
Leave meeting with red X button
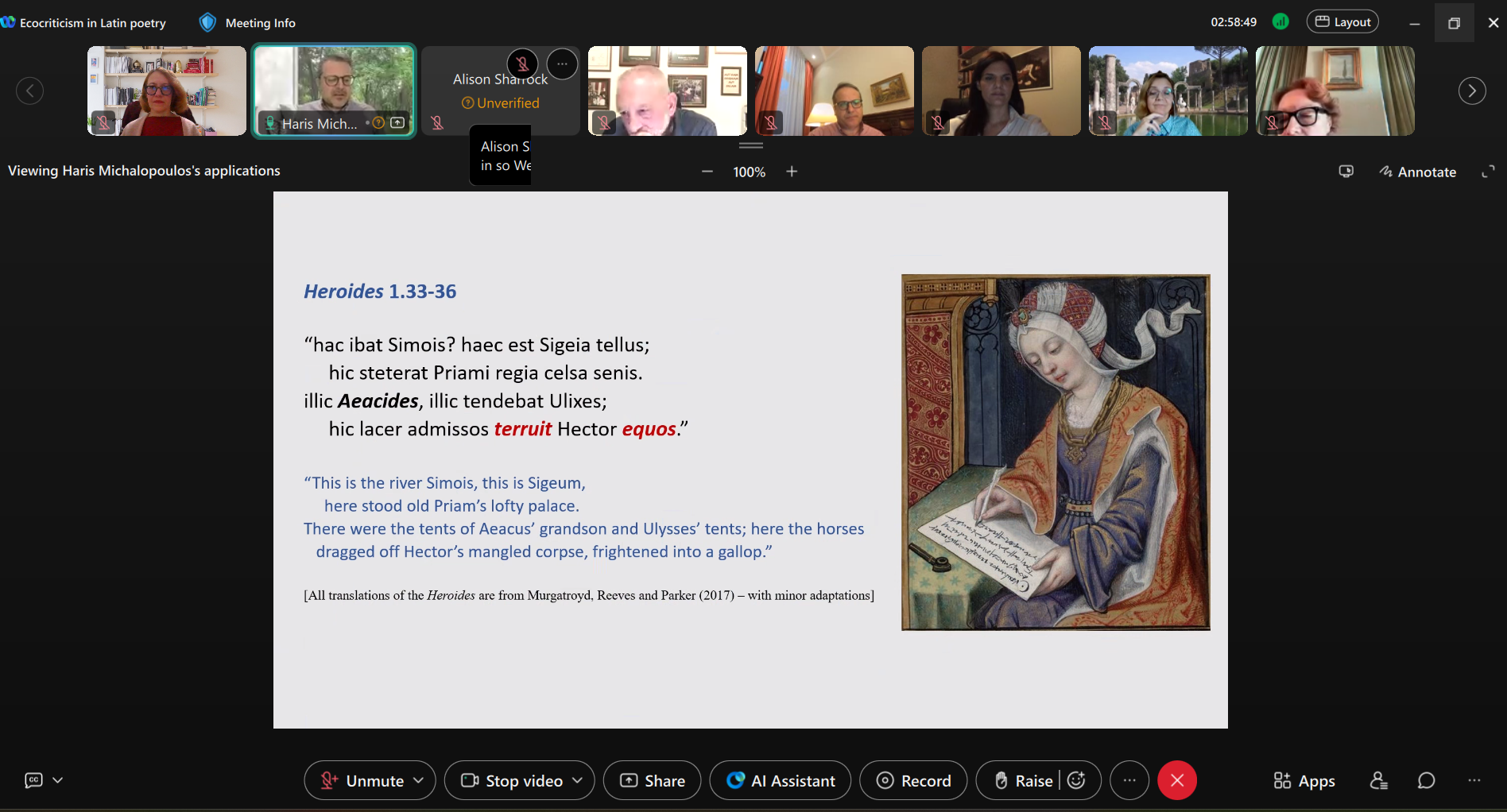[x=1177, y=781]
